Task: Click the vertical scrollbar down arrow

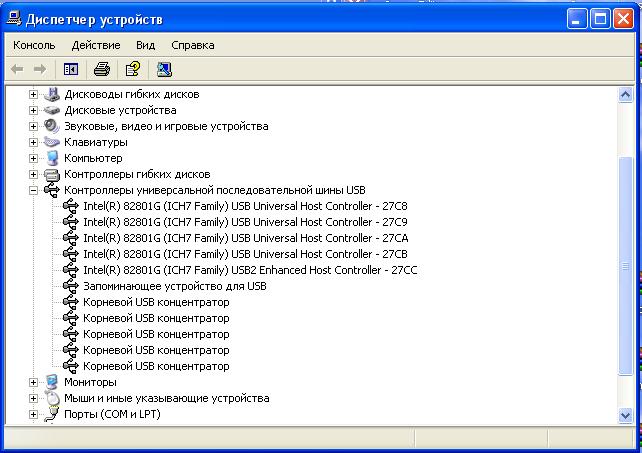Action: click(627, 415)
